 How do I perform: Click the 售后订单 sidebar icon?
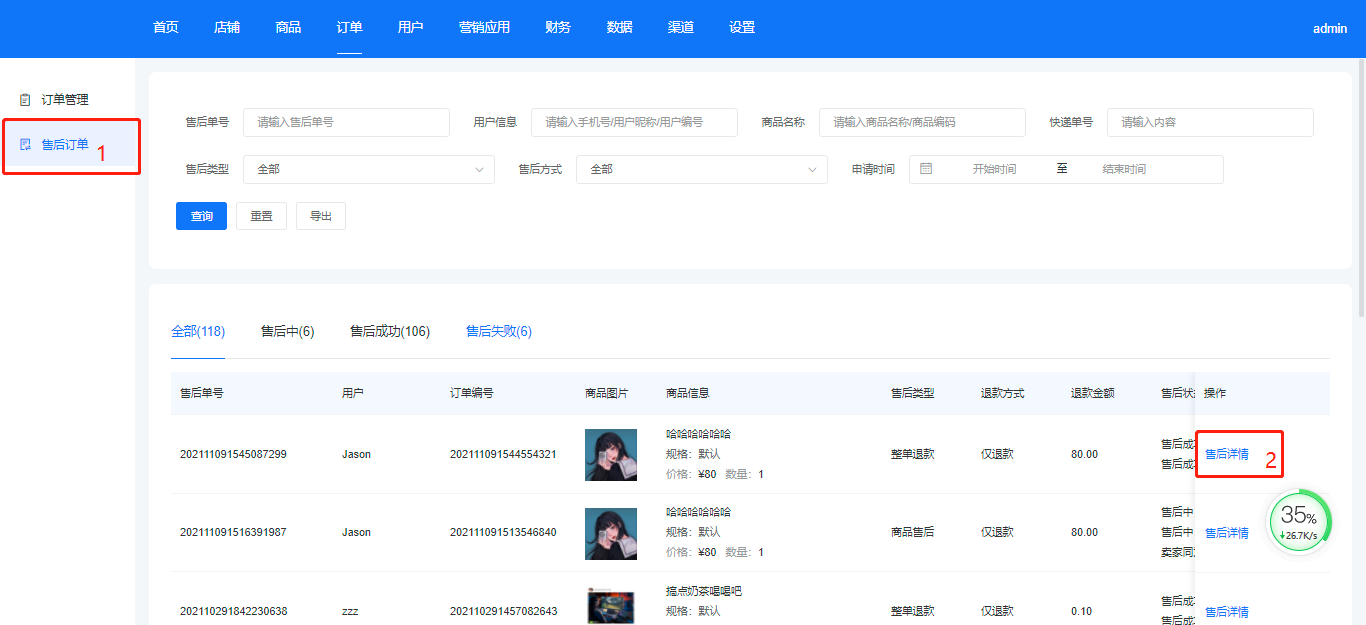pyautogui.click(x=26, y=145)
